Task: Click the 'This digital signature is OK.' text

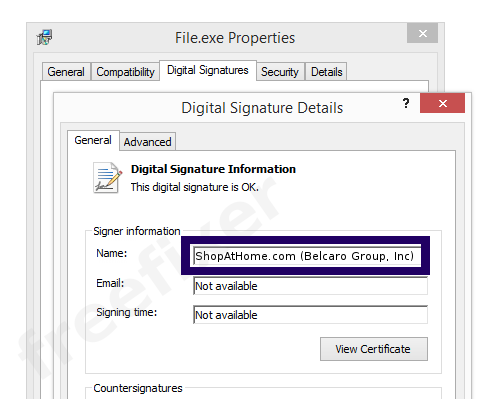Action: click(195, 187)
